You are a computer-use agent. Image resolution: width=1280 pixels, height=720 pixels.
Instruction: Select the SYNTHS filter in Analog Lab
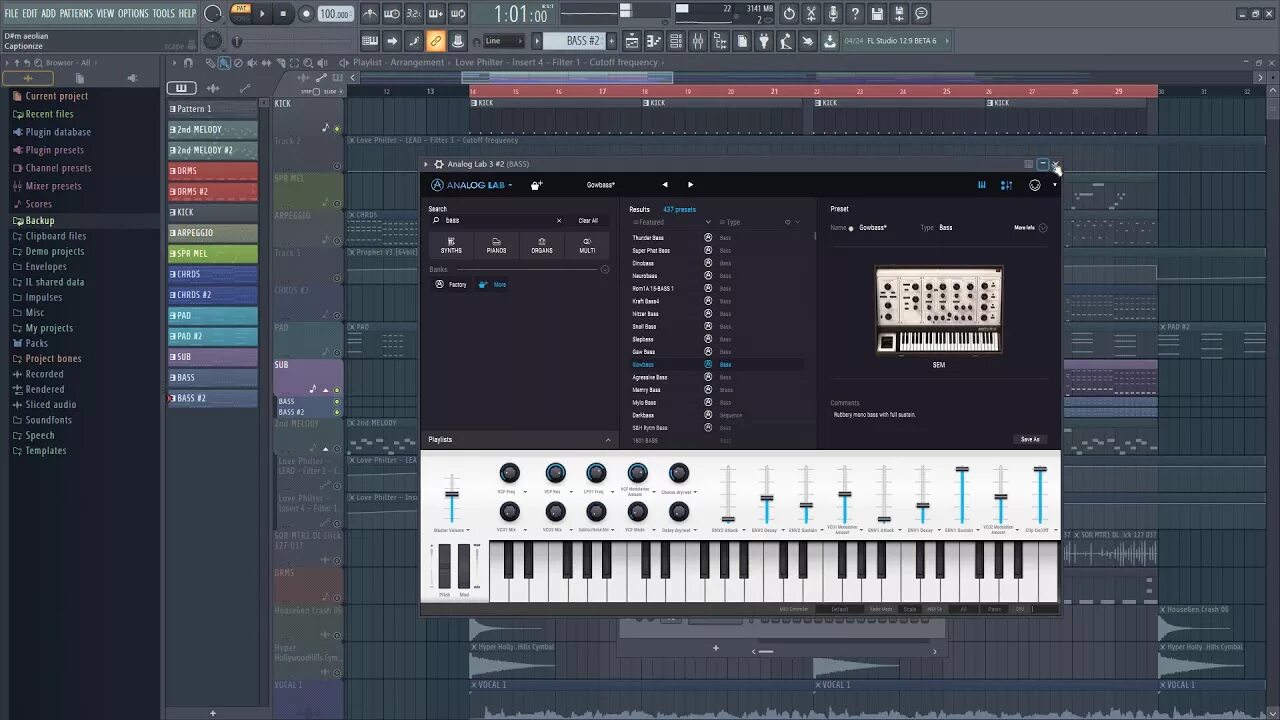[451, 246]
